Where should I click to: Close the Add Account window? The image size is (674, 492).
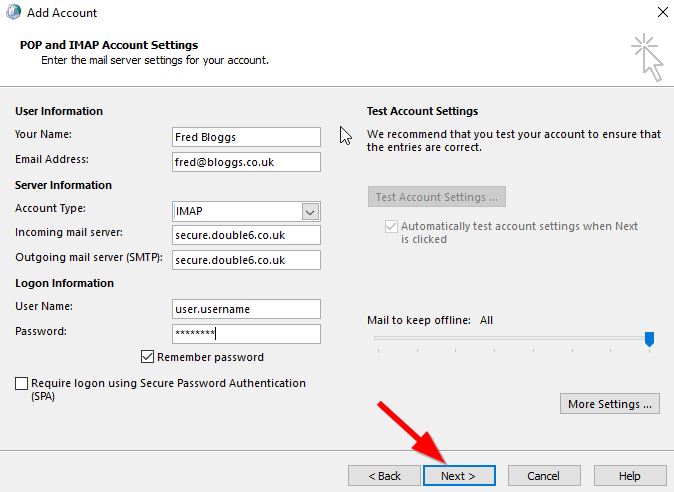(x=662, y=12)
